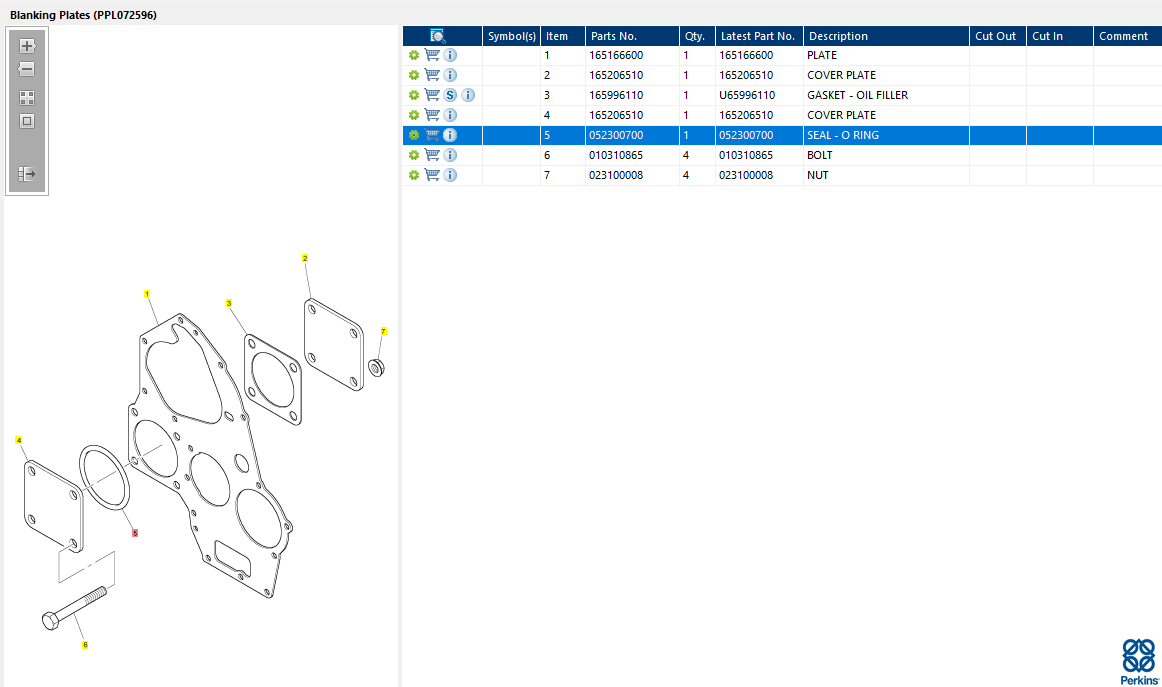1162x687 pixels.
Task: Select callout 4 on the diagram
Action: 19,440
